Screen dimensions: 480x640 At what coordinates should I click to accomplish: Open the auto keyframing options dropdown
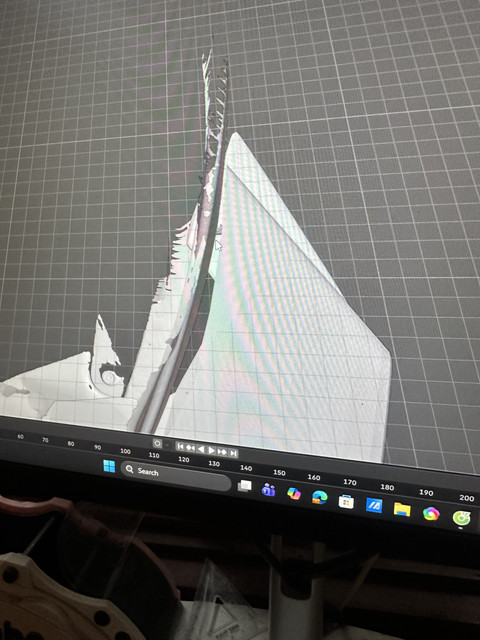tap(167, 444)
